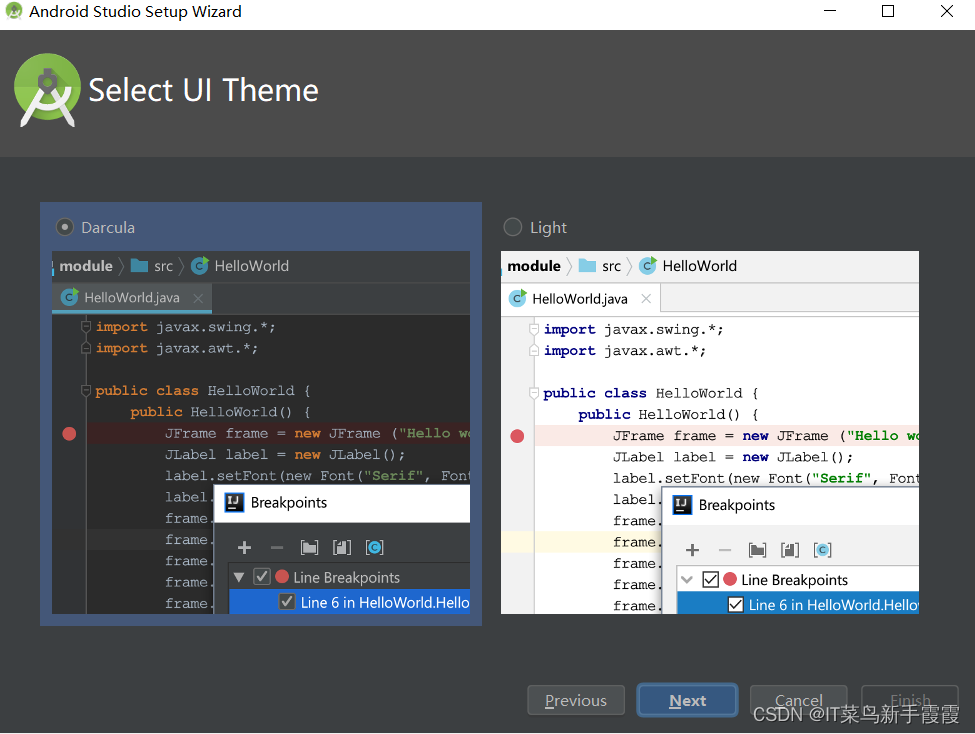Select the Light theme radio button

[x=512, y=227]
